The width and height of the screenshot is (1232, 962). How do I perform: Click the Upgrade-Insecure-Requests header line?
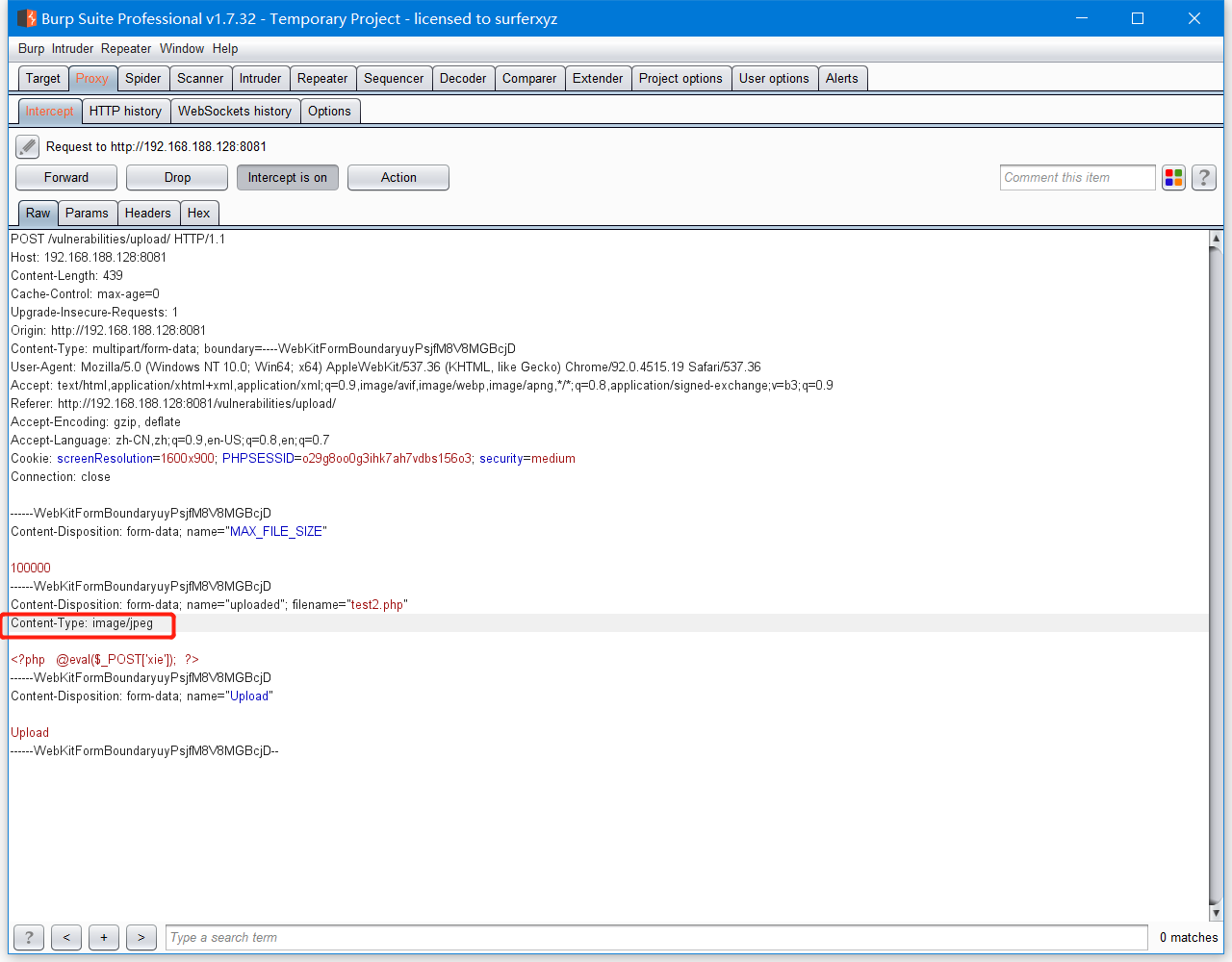(94, 312)
